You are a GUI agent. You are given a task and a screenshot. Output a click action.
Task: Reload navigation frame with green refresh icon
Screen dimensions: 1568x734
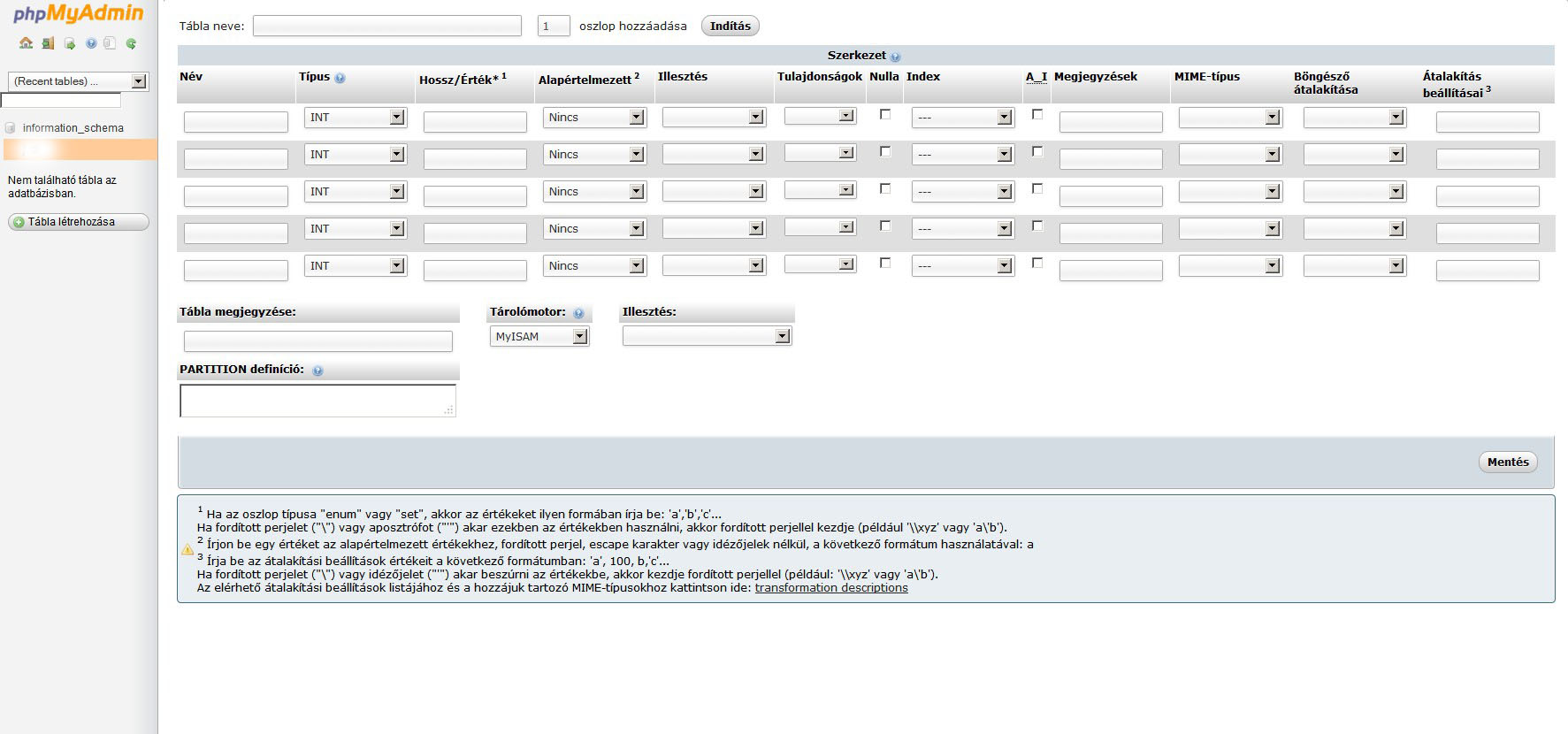coord(131,42)
